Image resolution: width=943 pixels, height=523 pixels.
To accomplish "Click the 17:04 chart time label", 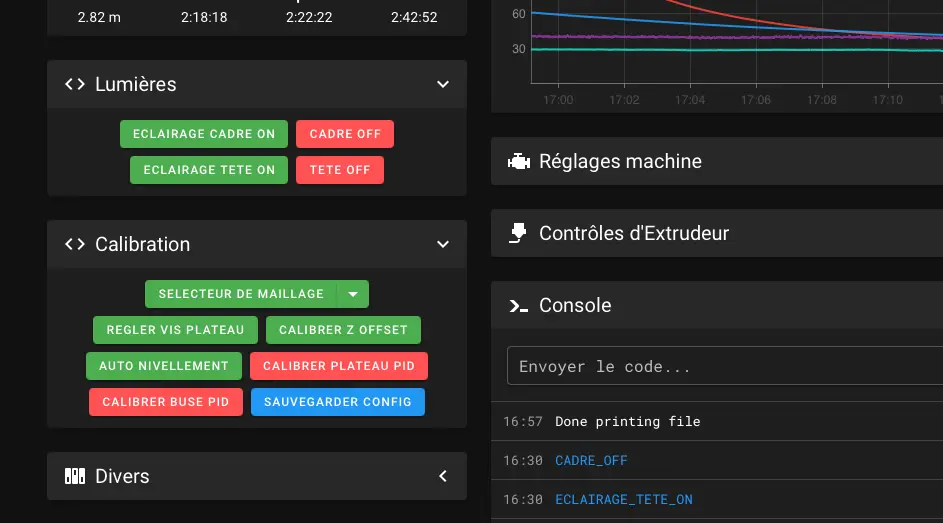I will [690, 100].
